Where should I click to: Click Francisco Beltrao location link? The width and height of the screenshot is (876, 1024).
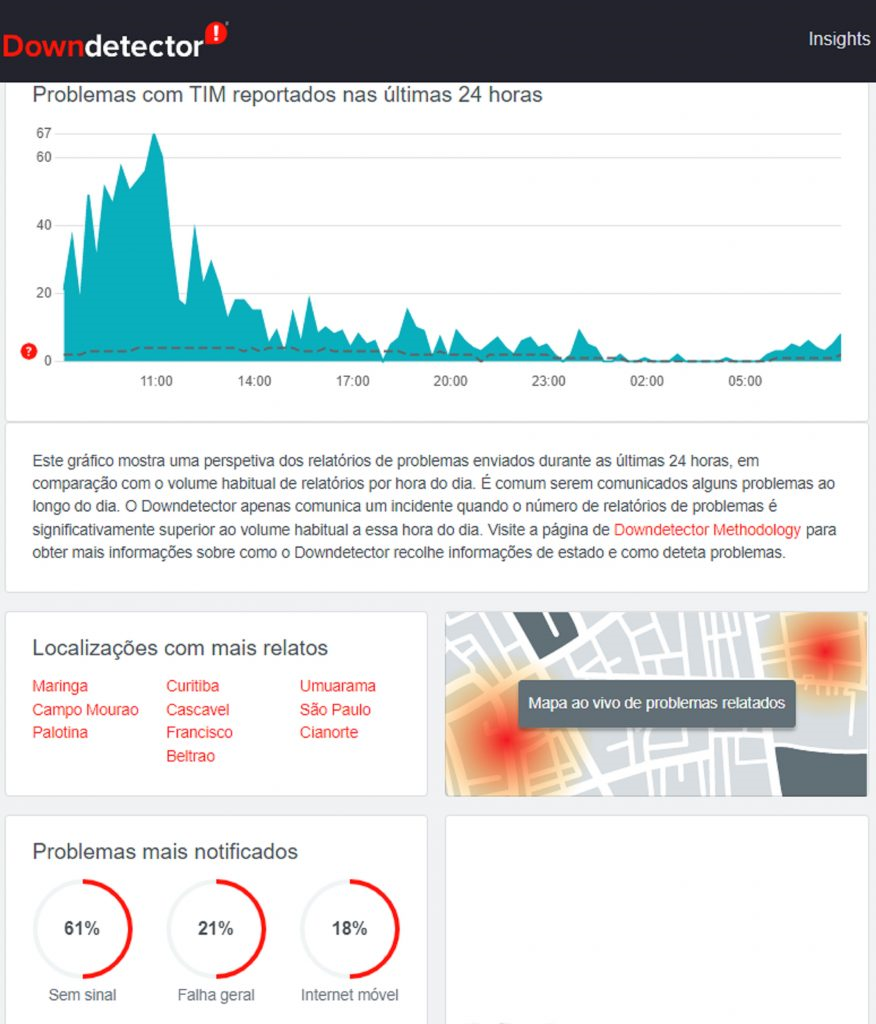(199, 744)
